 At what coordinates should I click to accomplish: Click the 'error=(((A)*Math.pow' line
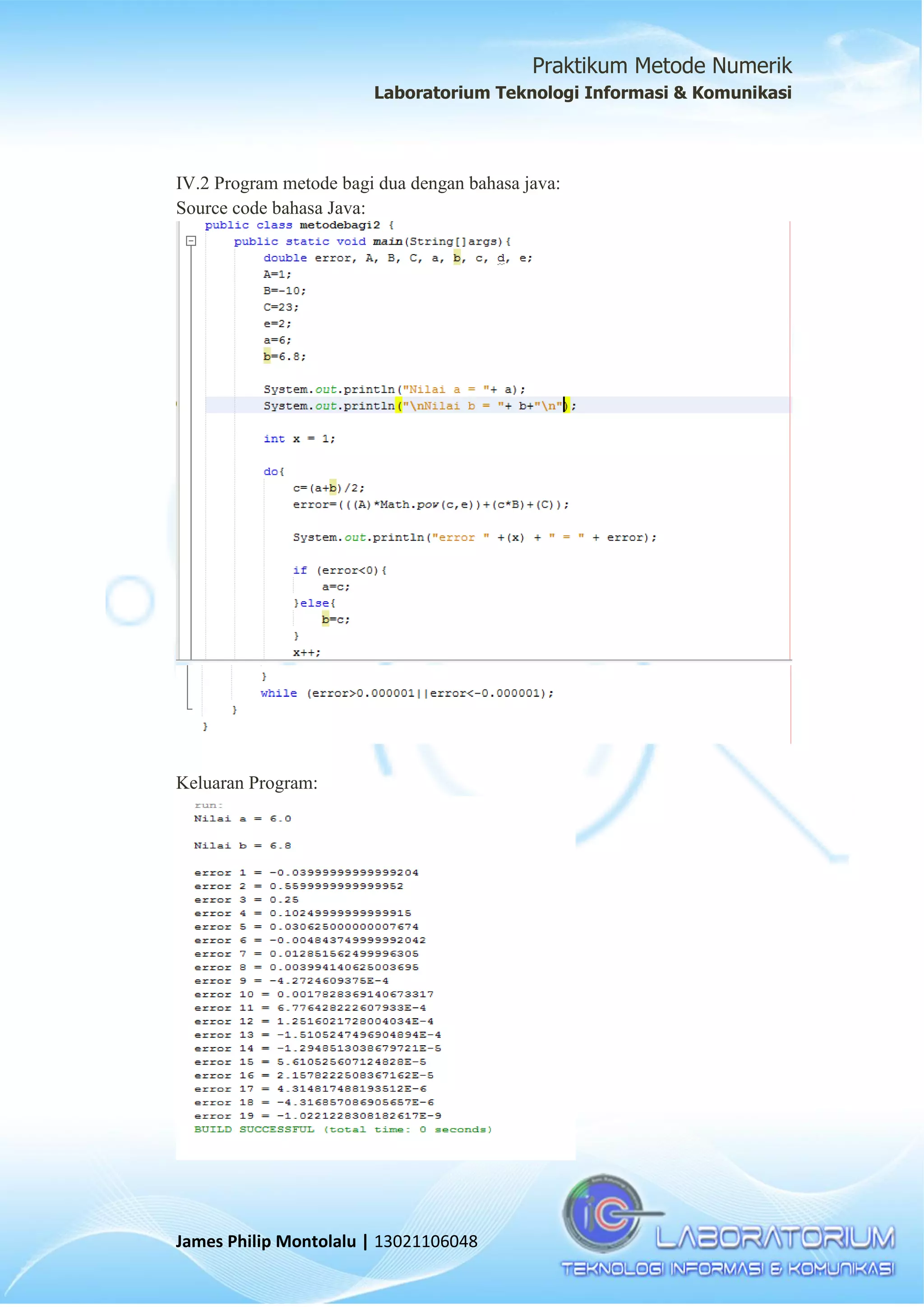(431, 505)
